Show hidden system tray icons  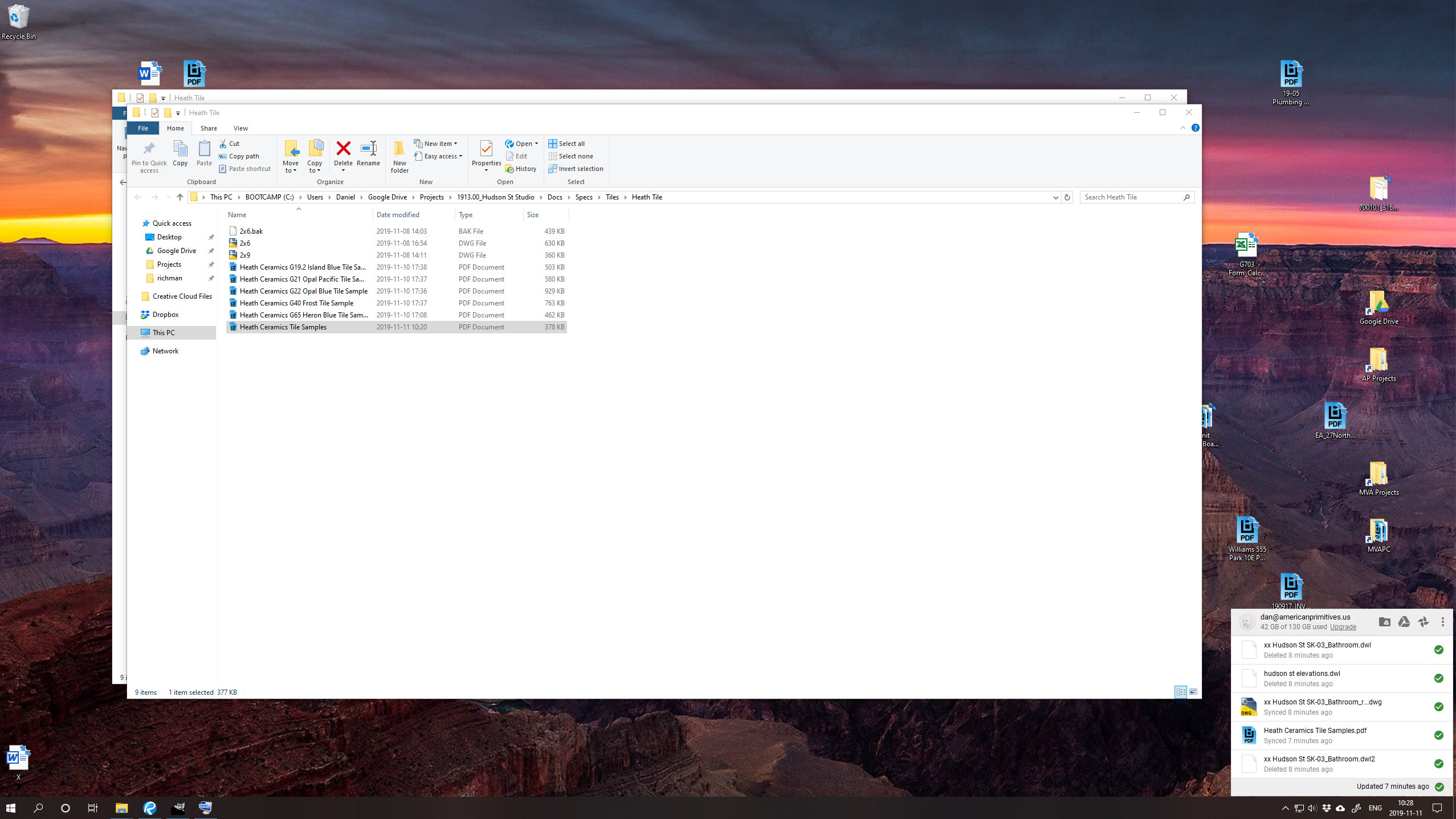tap(1285, 808)
